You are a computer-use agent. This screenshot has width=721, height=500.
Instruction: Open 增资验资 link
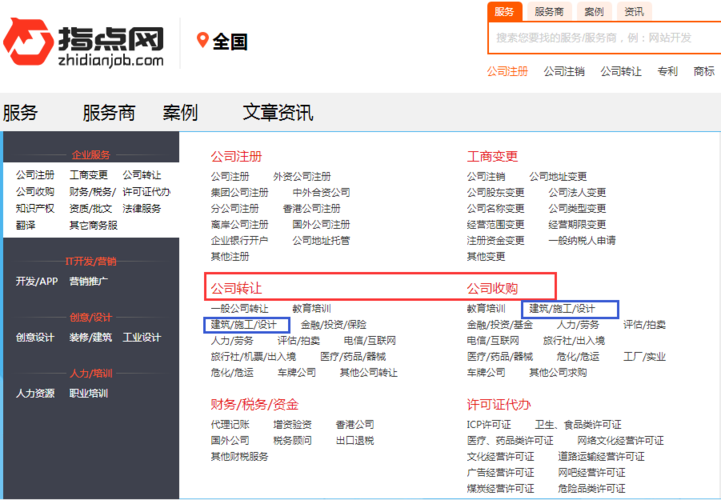pyautogui.click(x=292, y=425)
